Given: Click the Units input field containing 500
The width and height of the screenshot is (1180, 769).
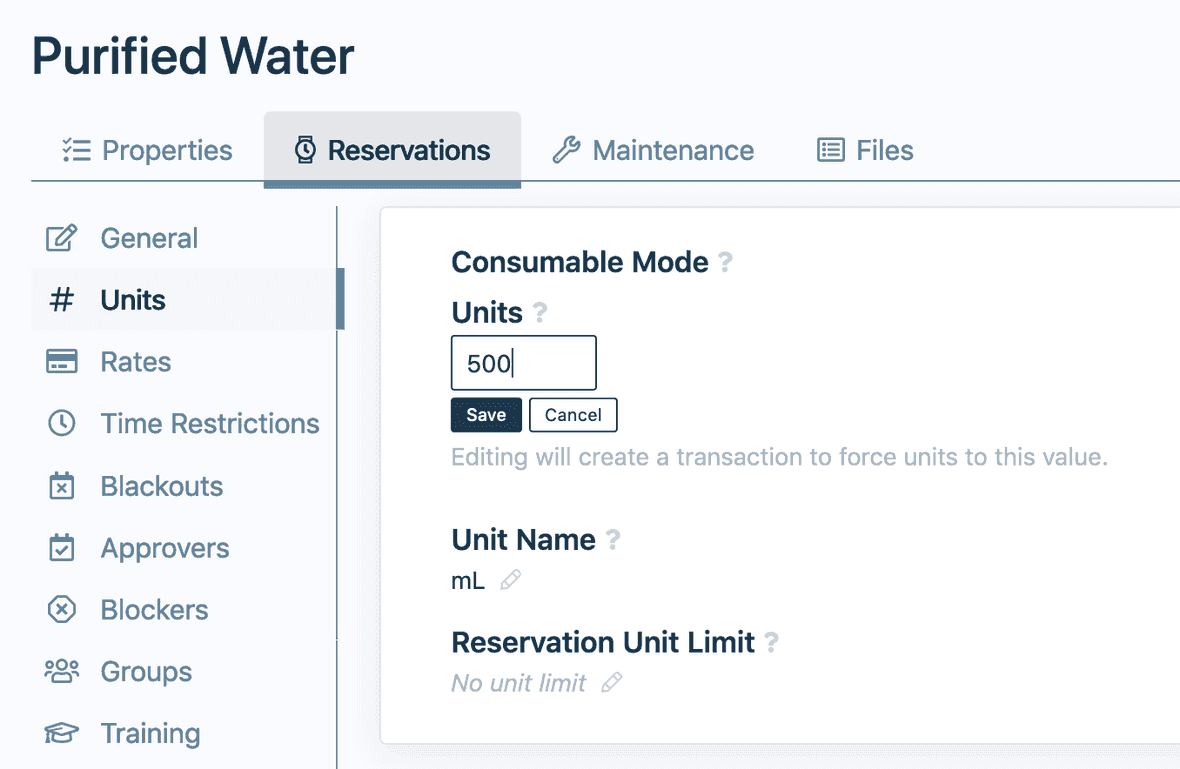Looking at the screenshot, I should [x=523, y=363].
